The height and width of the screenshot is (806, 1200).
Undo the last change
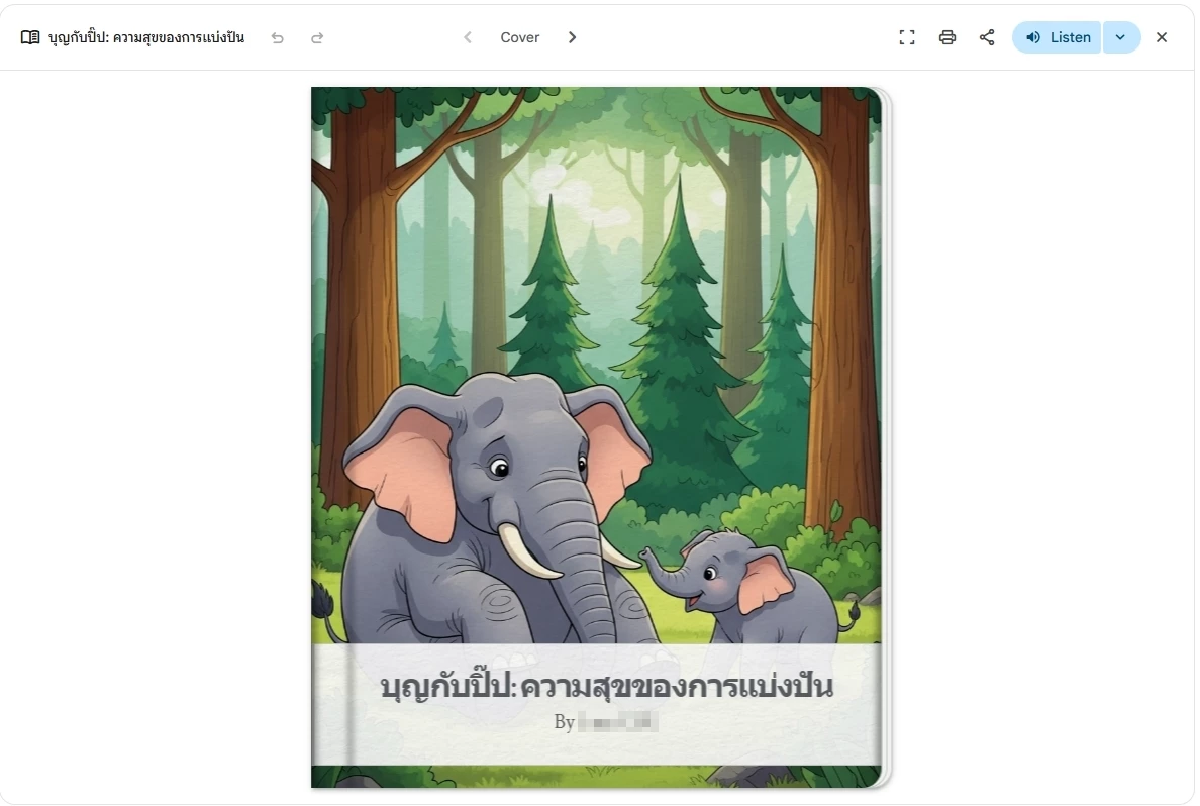pyautogui.click(x=278, y=37)
